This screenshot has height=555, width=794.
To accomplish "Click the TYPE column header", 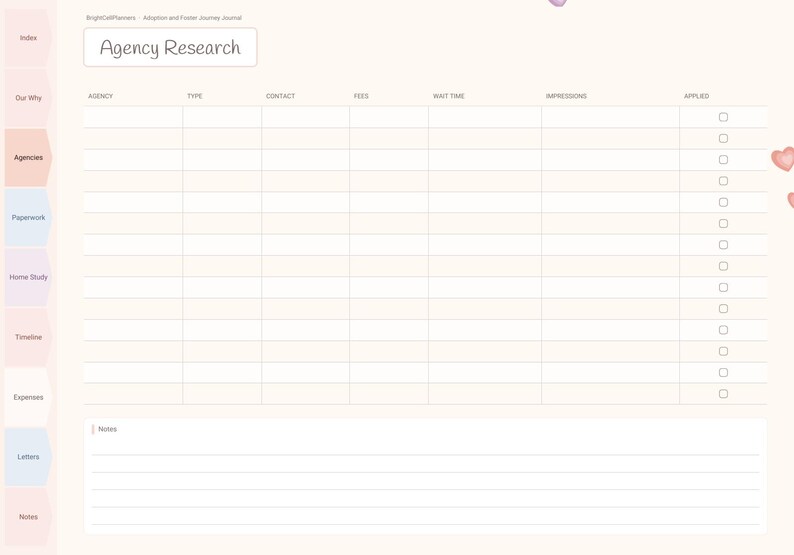I will coord(194,96).
